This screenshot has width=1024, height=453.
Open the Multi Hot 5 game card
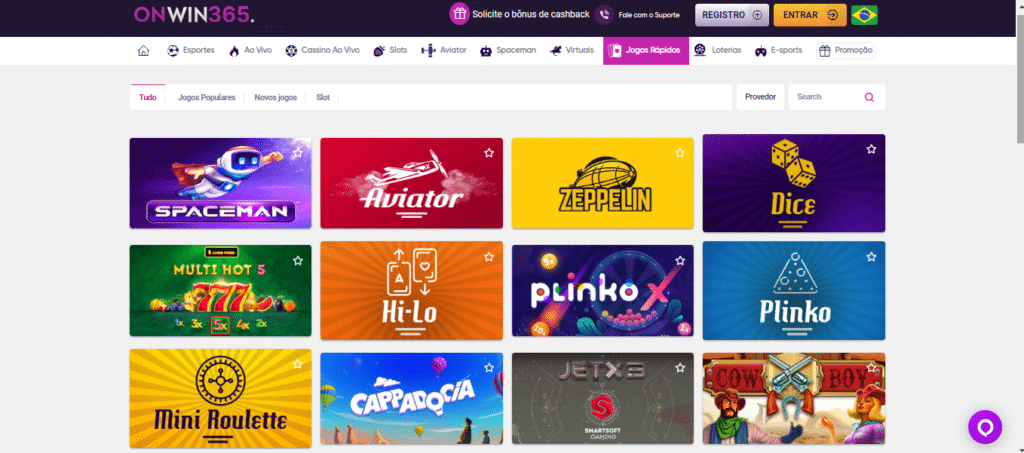point(221,290)
